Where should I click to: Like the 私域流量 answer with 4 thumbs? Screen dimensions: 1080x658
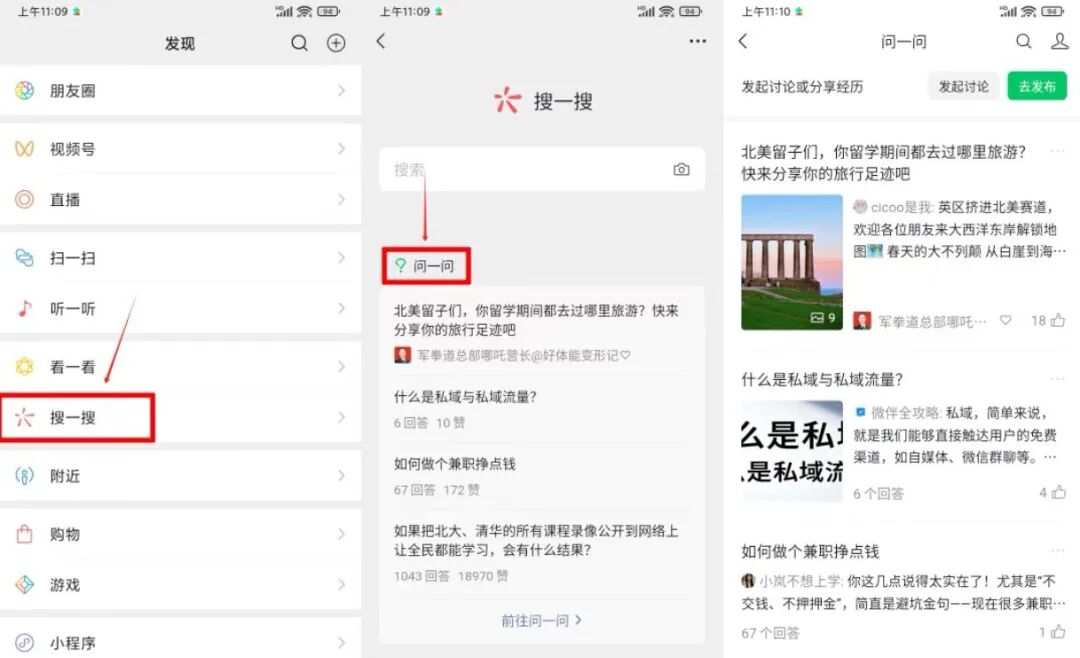pyautogui.click(x=1059, y=492)
